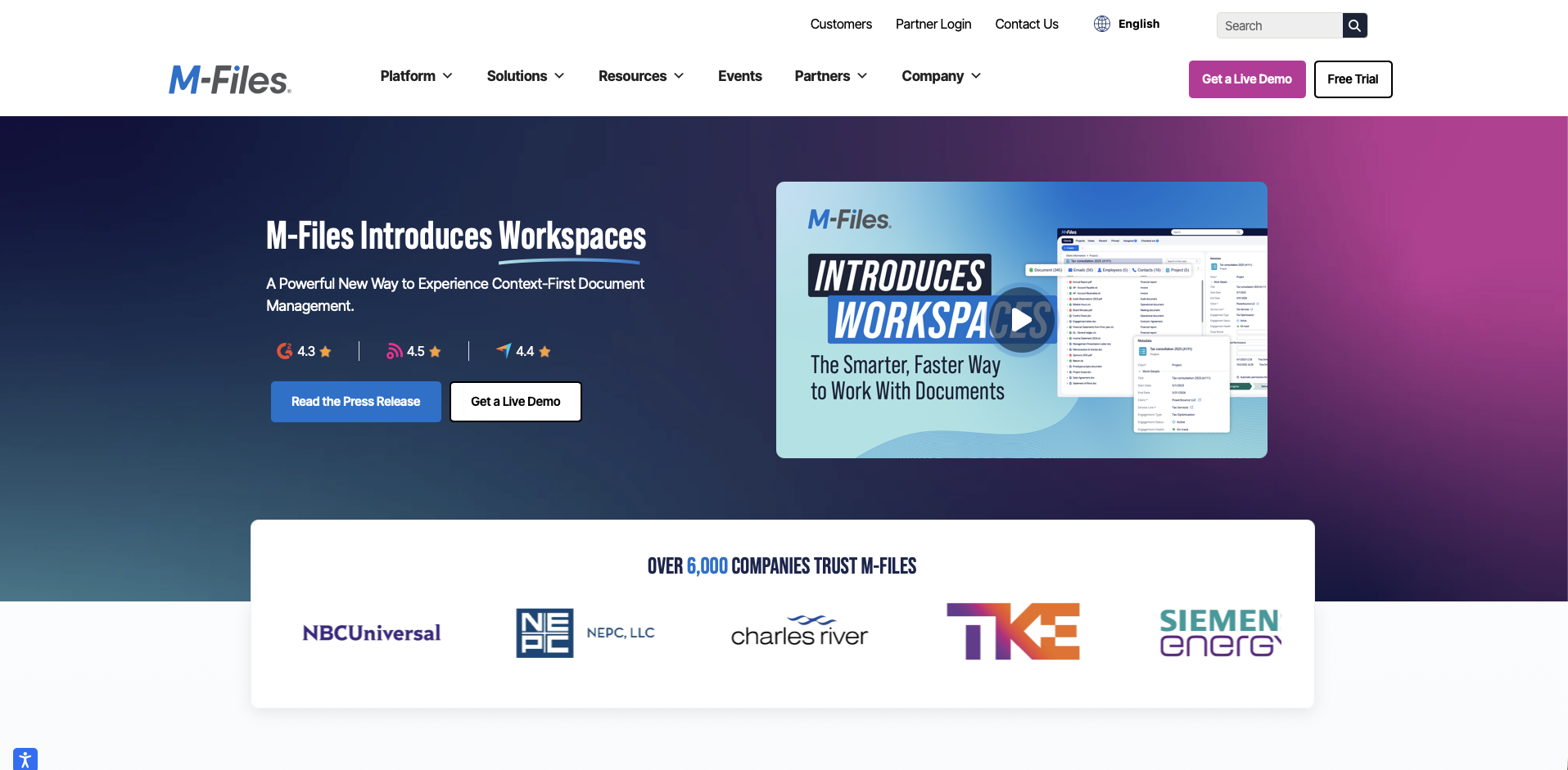Open the accessibility widget icon

(25, 758)
